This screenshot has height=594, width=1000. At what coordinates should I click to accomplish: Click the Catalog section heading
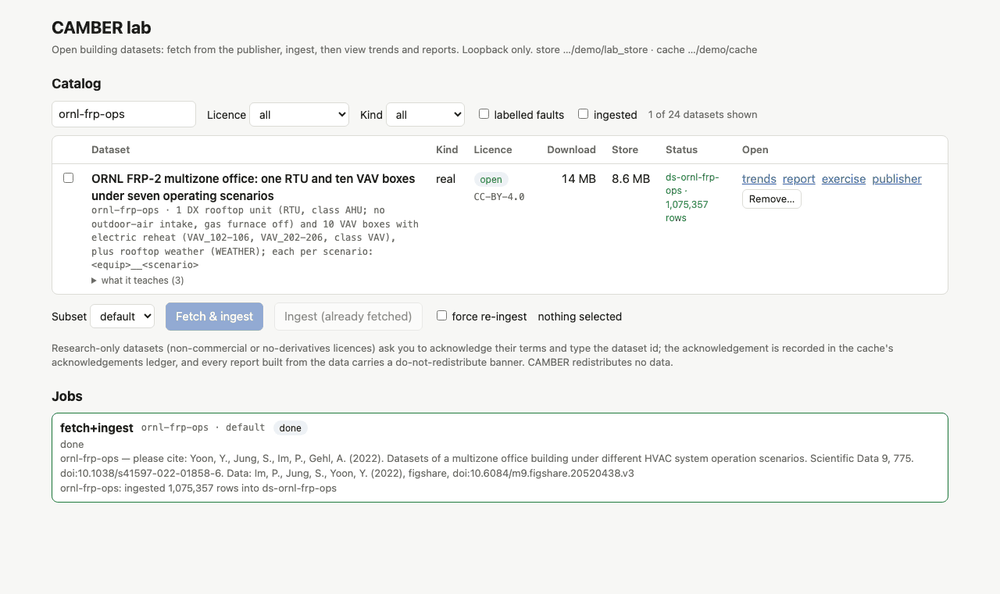(77, 84)
